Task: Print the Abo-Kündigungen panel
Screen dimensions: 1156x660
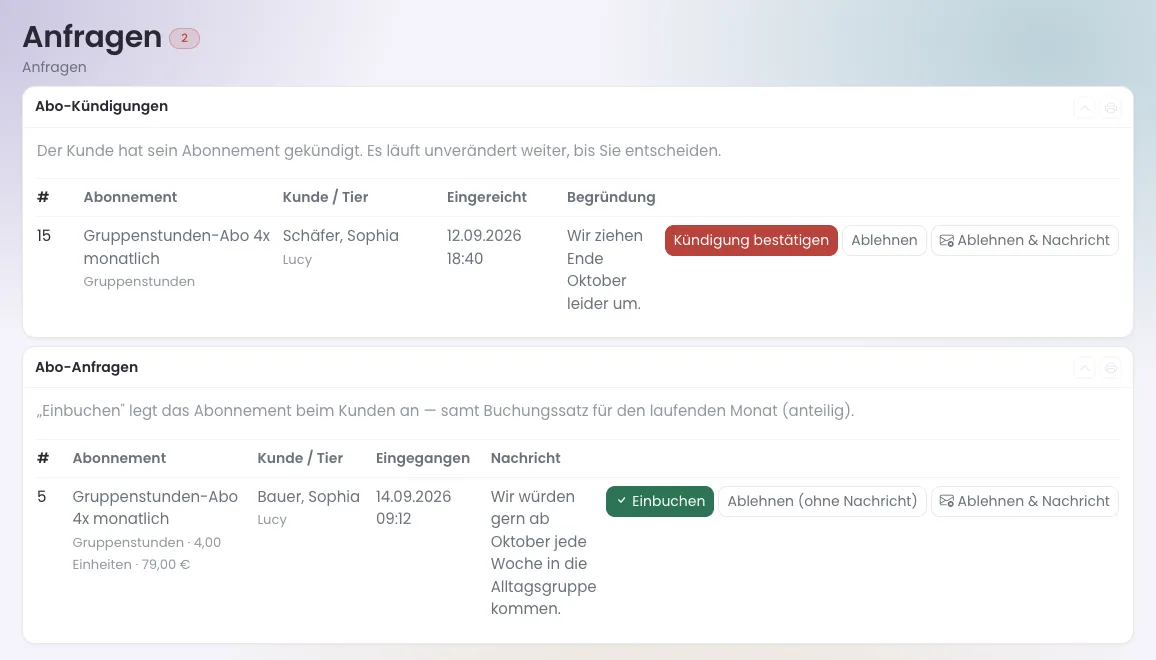Action: coord(1110,108)
